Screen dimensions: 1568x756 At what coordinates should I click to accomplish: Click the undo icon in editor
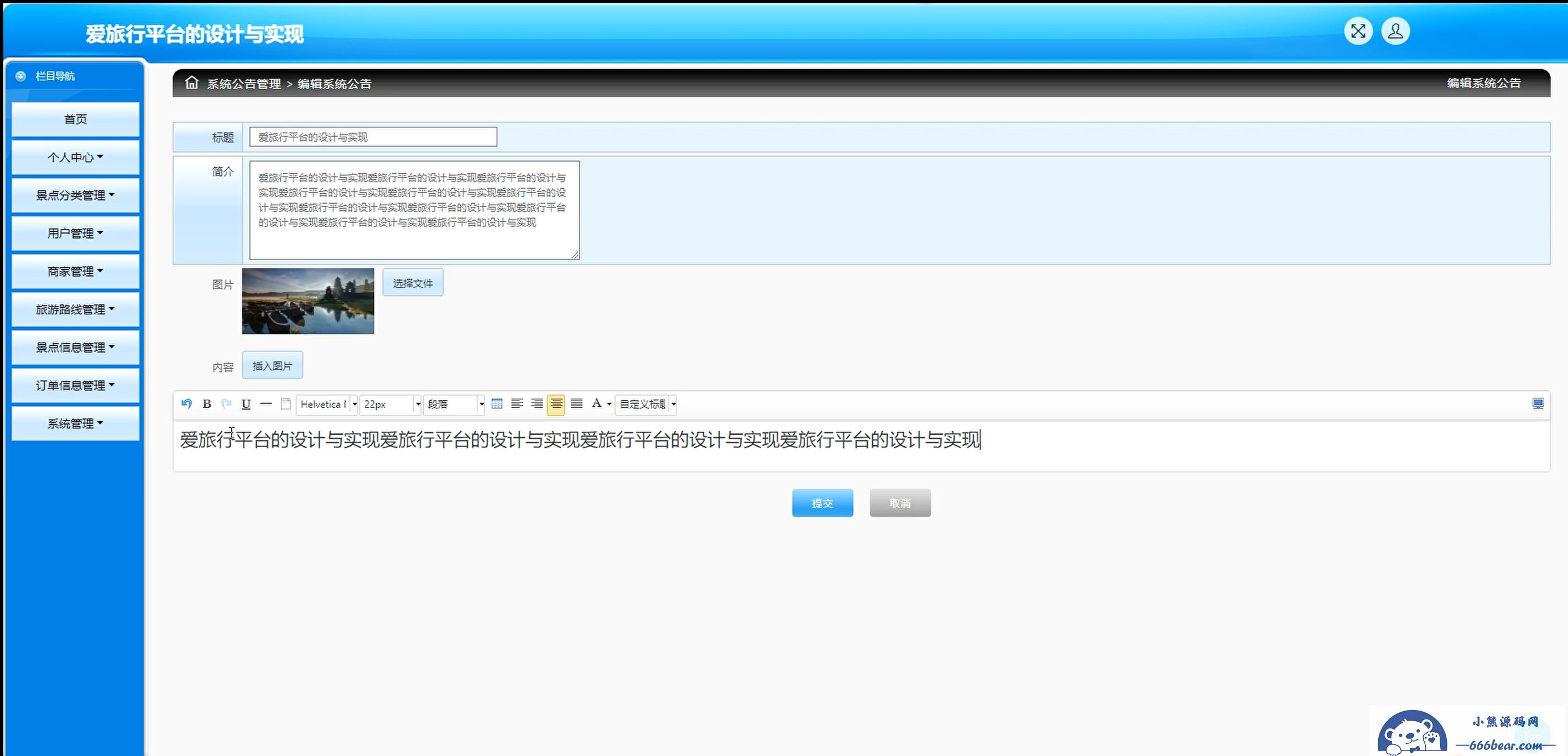[x=186, y=404]
